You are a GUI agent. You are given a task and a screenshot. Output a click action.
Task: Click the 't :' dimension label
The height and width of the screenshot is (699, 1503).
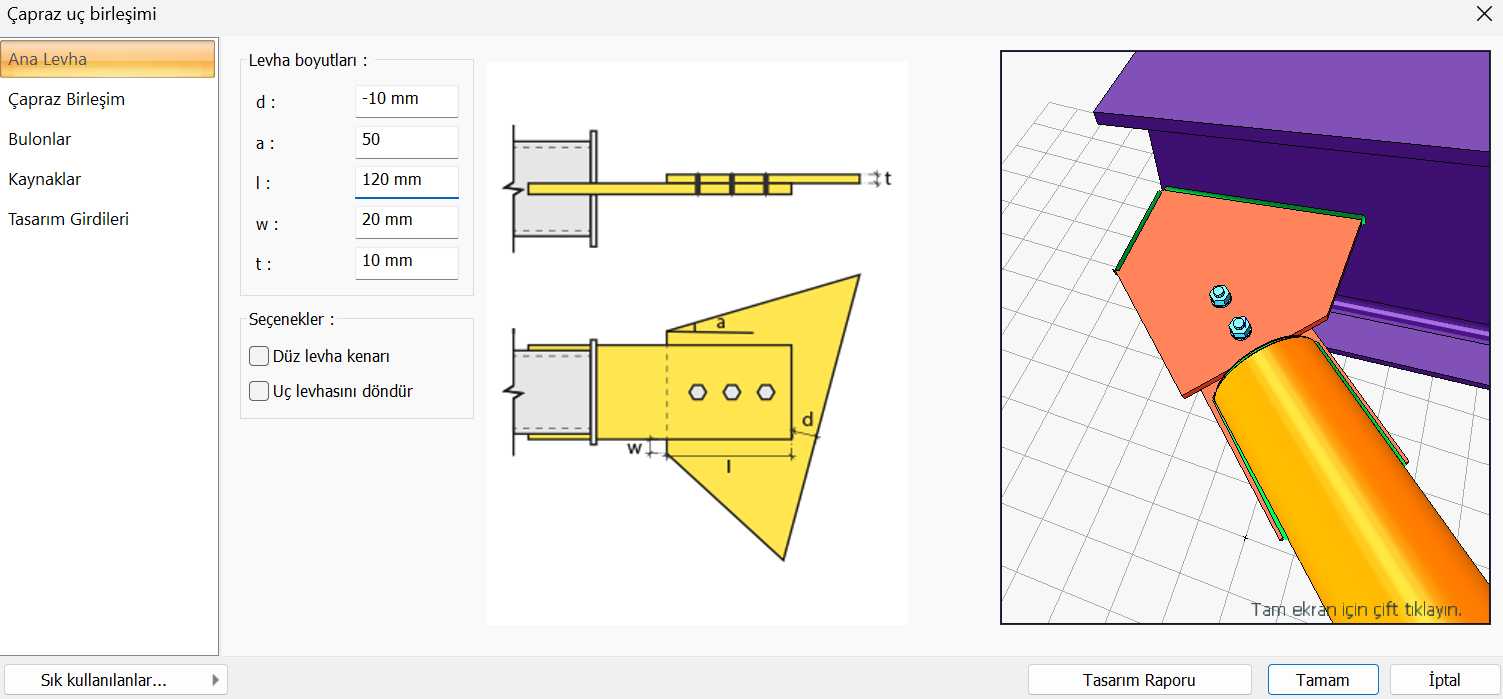click(264, 264)
